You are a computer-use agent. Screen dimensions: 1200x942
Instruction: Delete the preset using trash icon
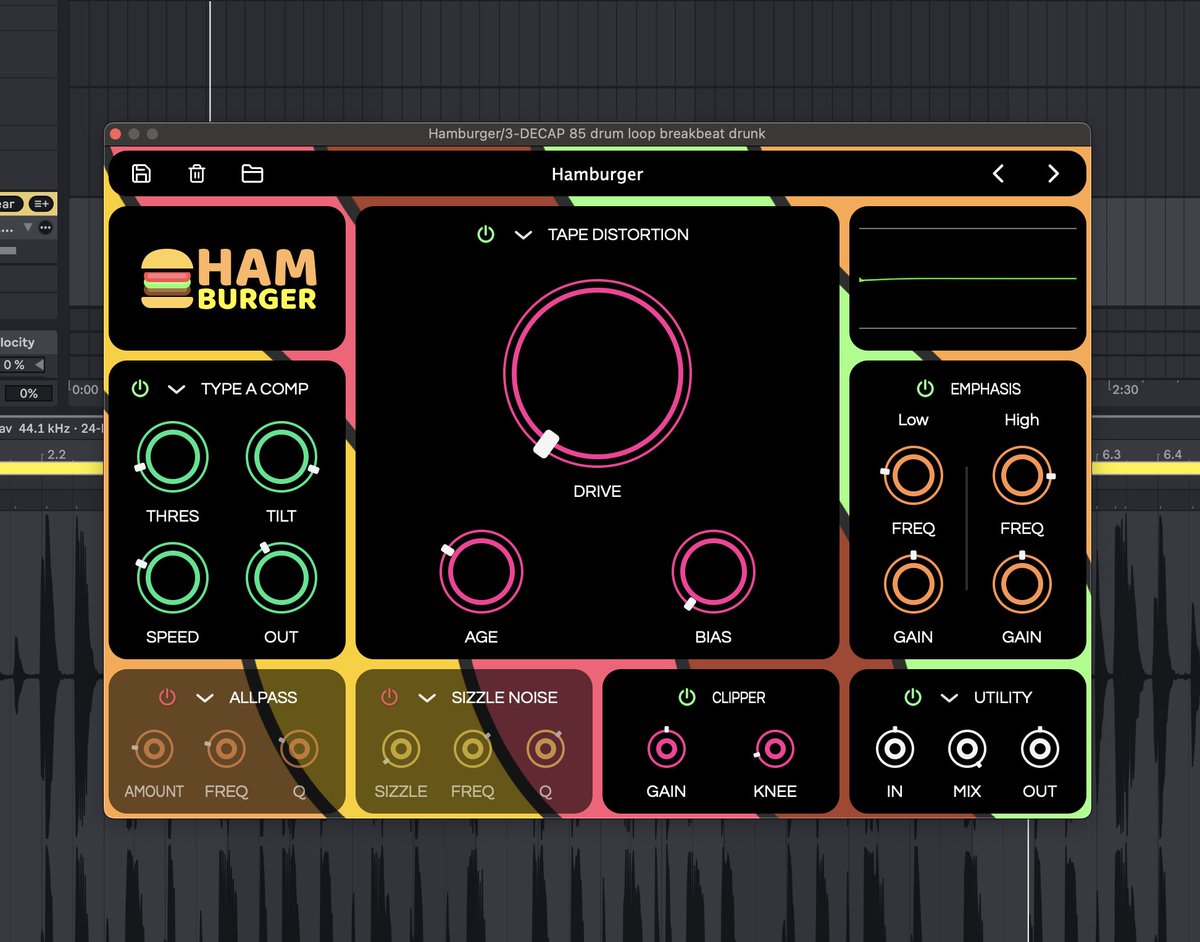197,174
